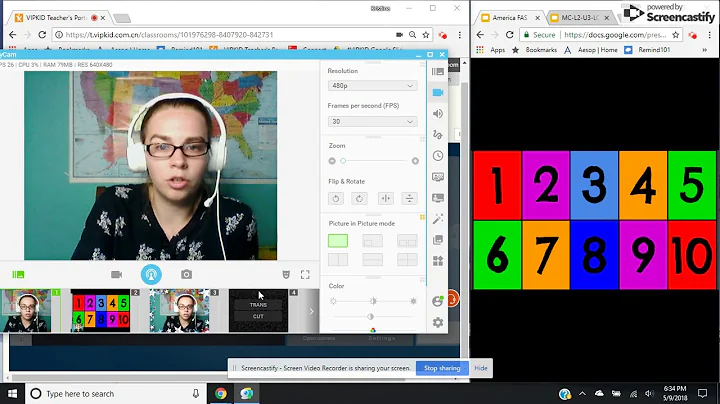Open the Apps bookmark shortcut

491,50
